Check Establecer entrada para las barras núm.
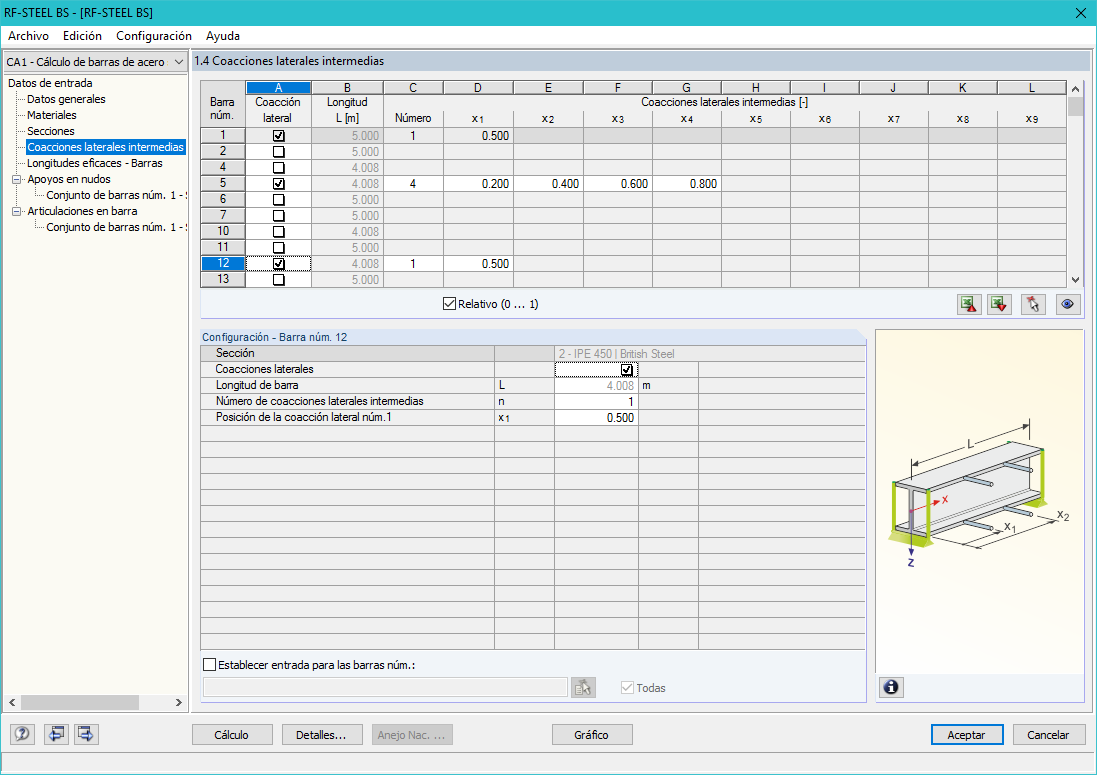The width and height of the screenshot is (1097, 775). point(209,664)
